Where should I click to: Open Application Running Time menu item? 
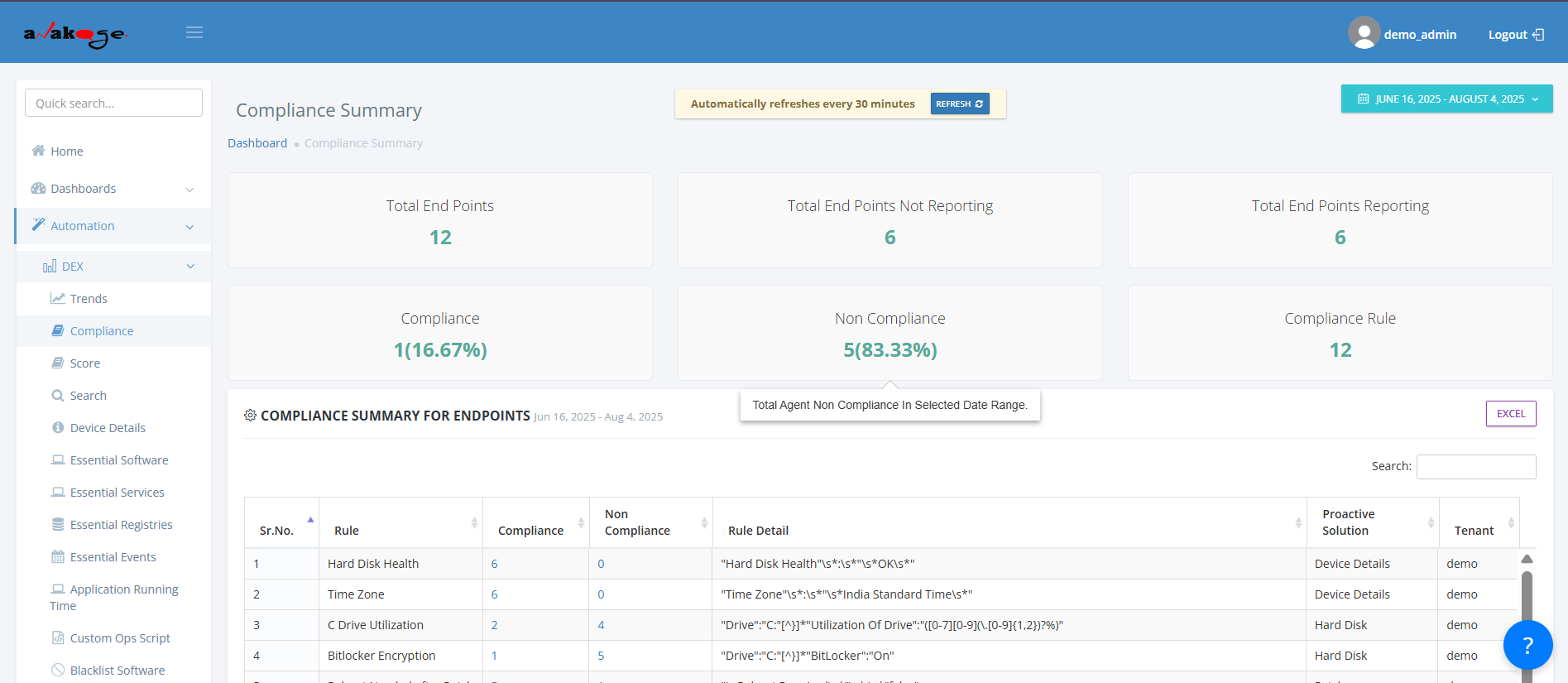[113, 597]
